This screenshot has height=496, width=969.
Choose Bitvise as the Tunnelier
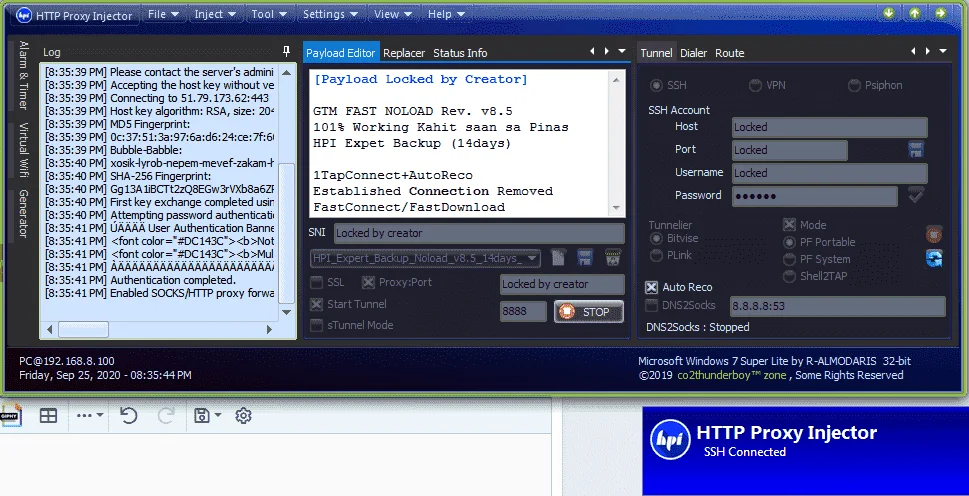[656, 238]
